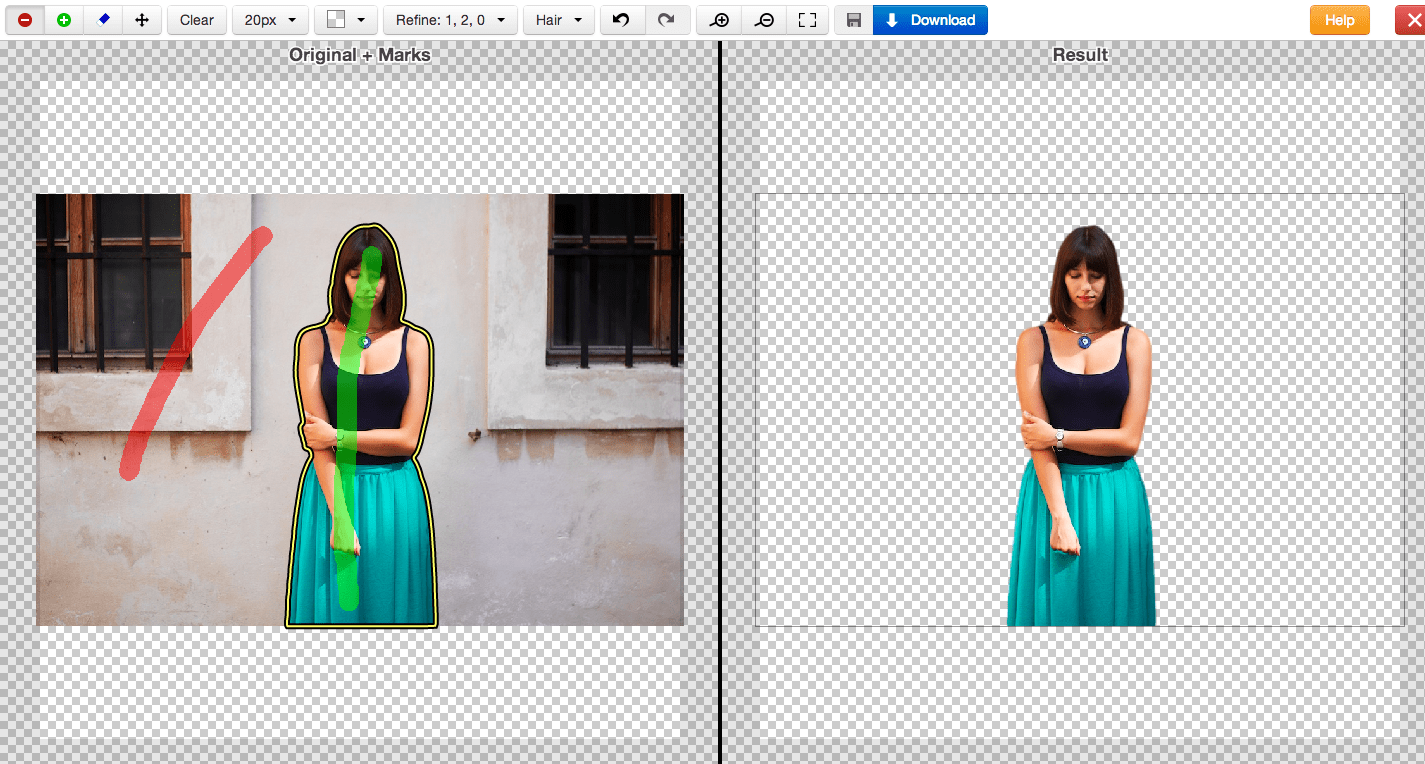Select the red background mark tool
The height and width of the screenshot is (764, 1425).
[x=25, y=20]
